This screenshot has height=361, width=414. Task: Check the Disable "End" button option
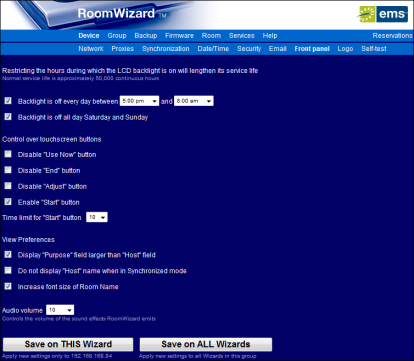click(8, 170)
